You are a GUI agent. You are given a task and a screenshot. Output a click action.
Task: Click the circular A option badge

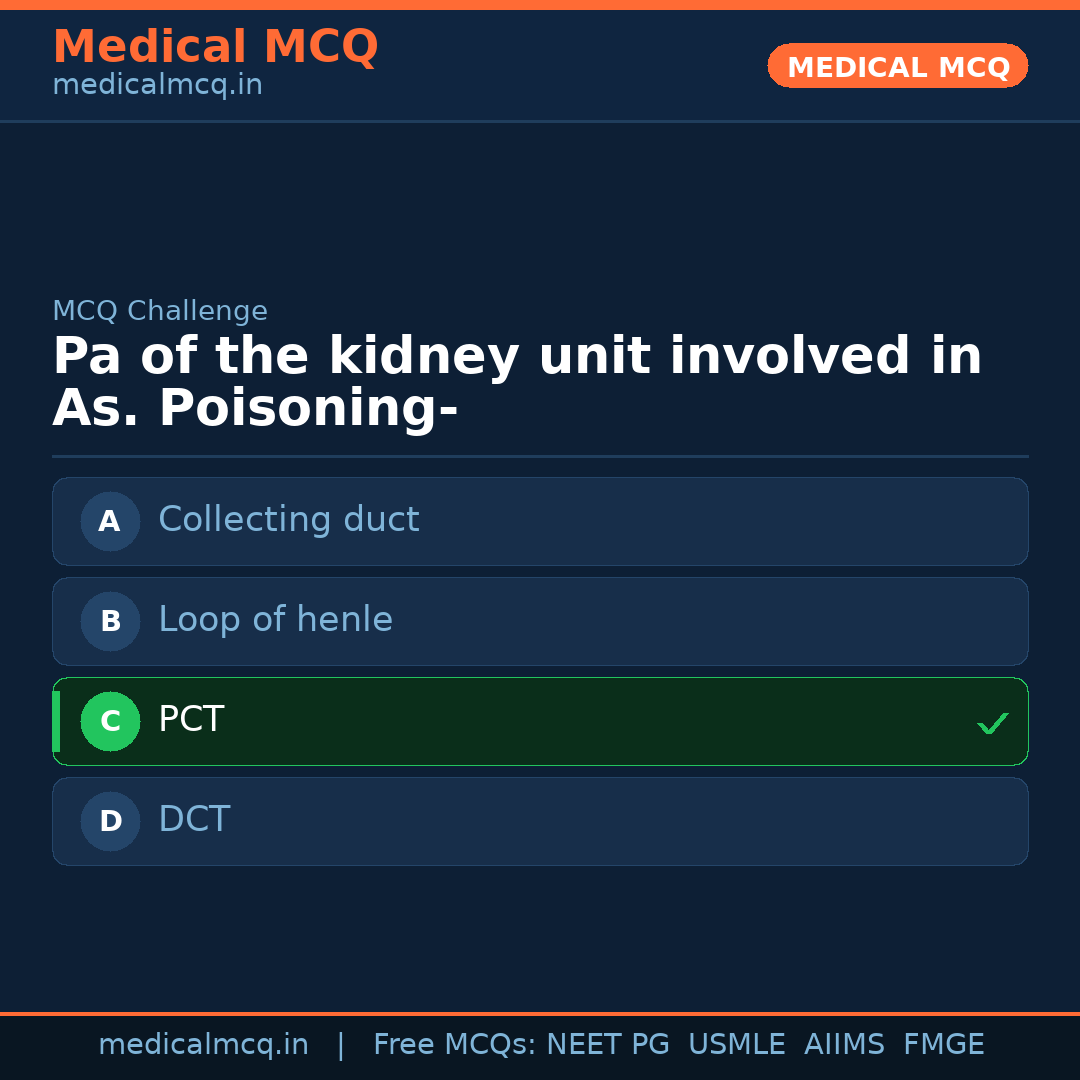click(x=110, y=521)
